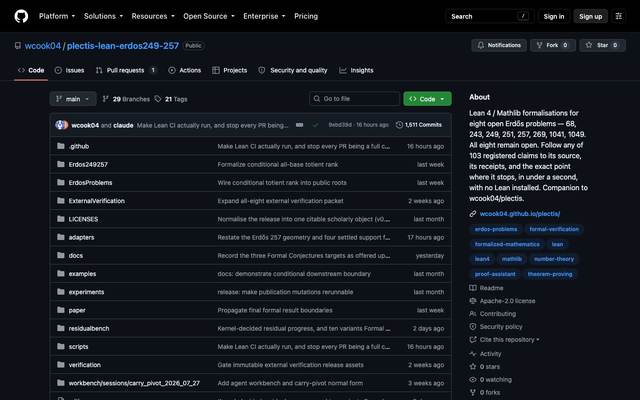Click the Sign up button
This screenshot has height=400, width=640.
[590, 16]
